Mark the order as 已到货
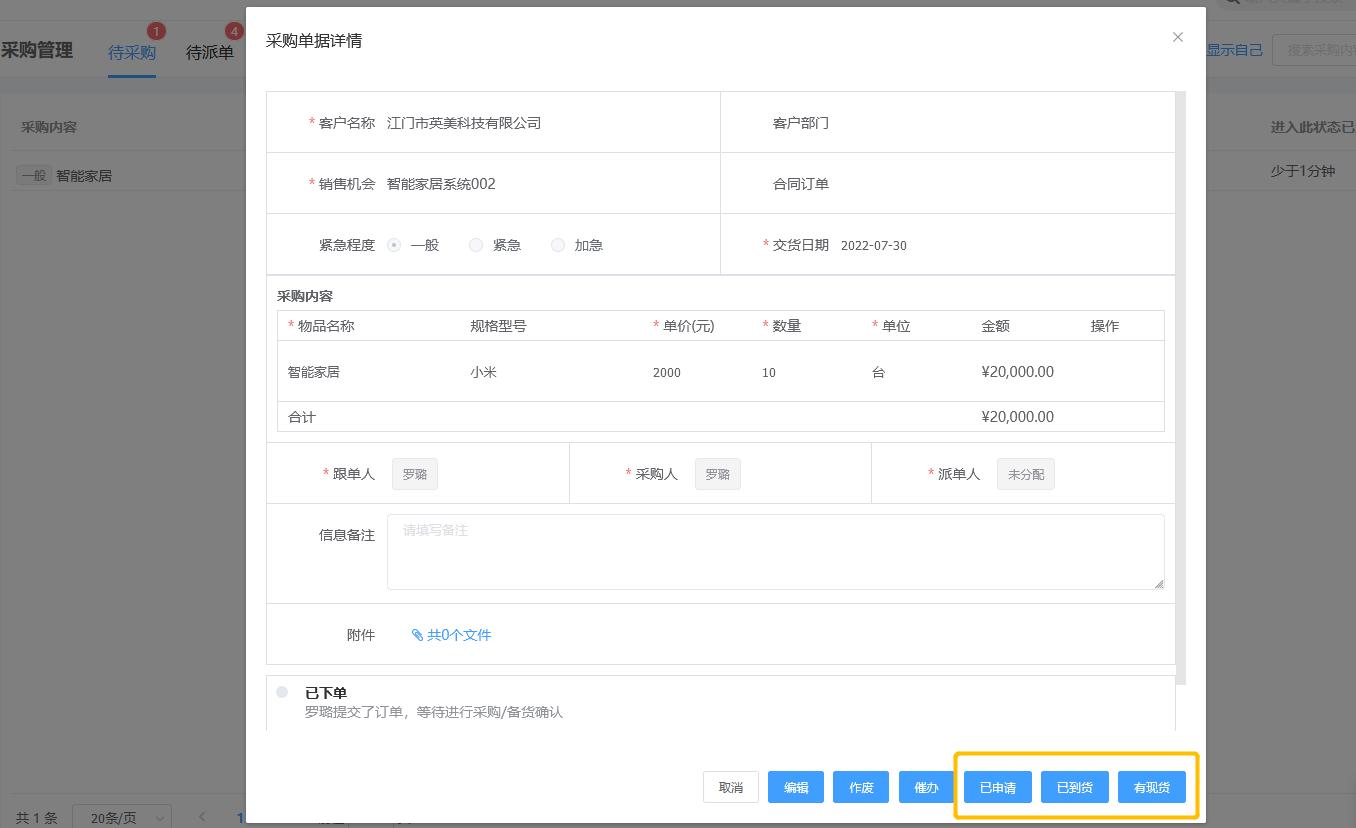Viewport: 1356px width, 828px height. (x=1075, y=787)
